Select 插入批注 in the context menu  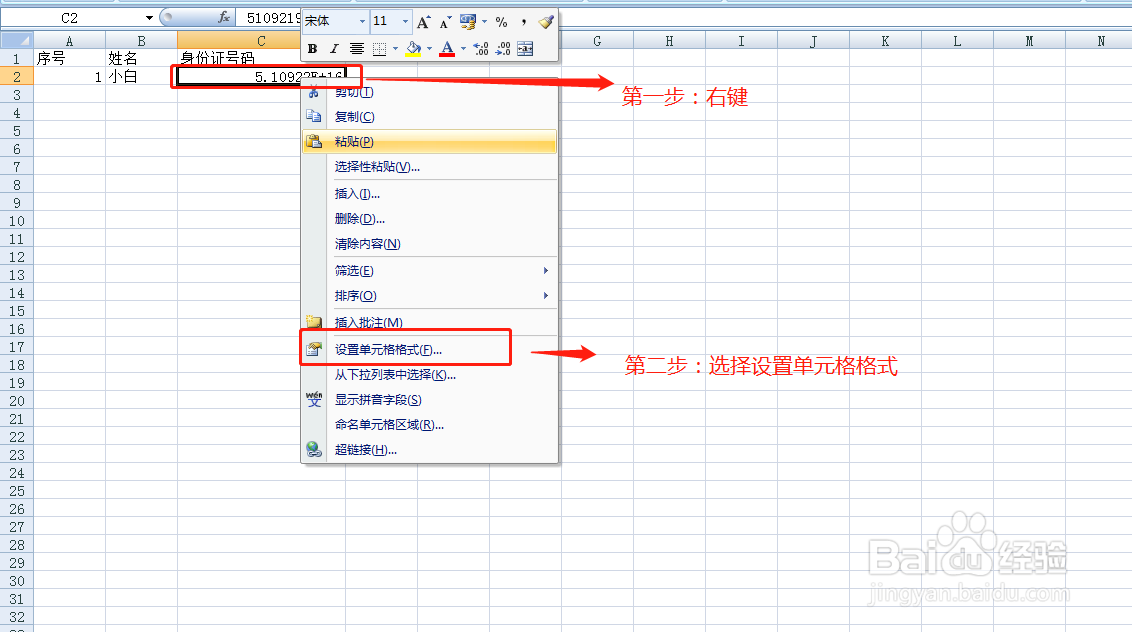370,322
